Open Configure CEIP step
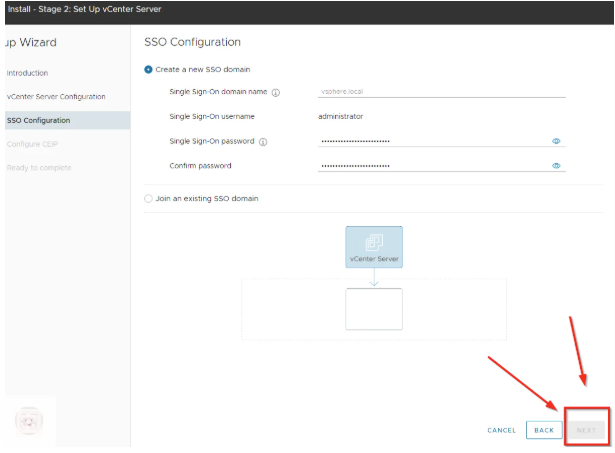Screen dimensions: 615x453 (x=32, y=144)
